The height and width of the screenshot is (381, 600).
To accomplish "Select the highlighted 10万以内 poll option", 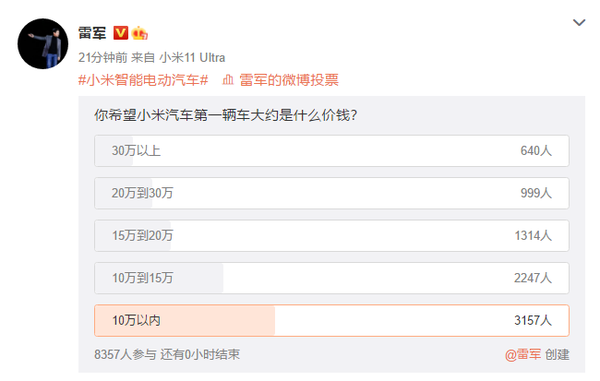I will click(332, 321).
